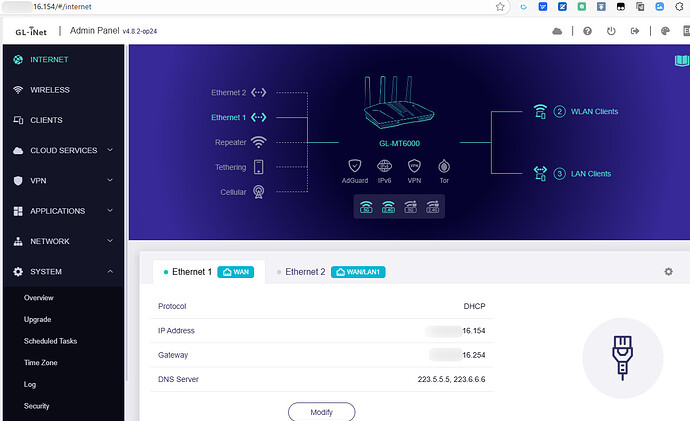Open LAN Clients link
690x421 pixels.
pyautogui.click(x=589, y=174)
